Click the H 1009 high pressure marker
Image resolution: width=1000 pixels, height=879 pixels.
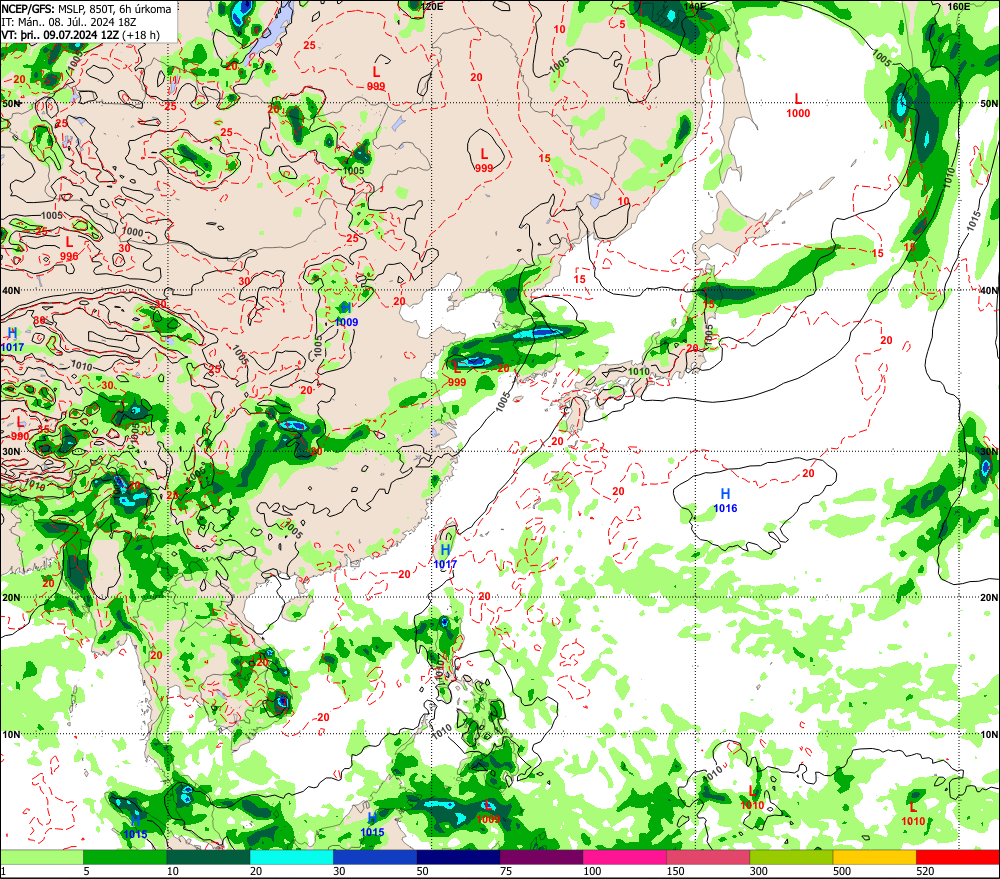tap(346, 315)
